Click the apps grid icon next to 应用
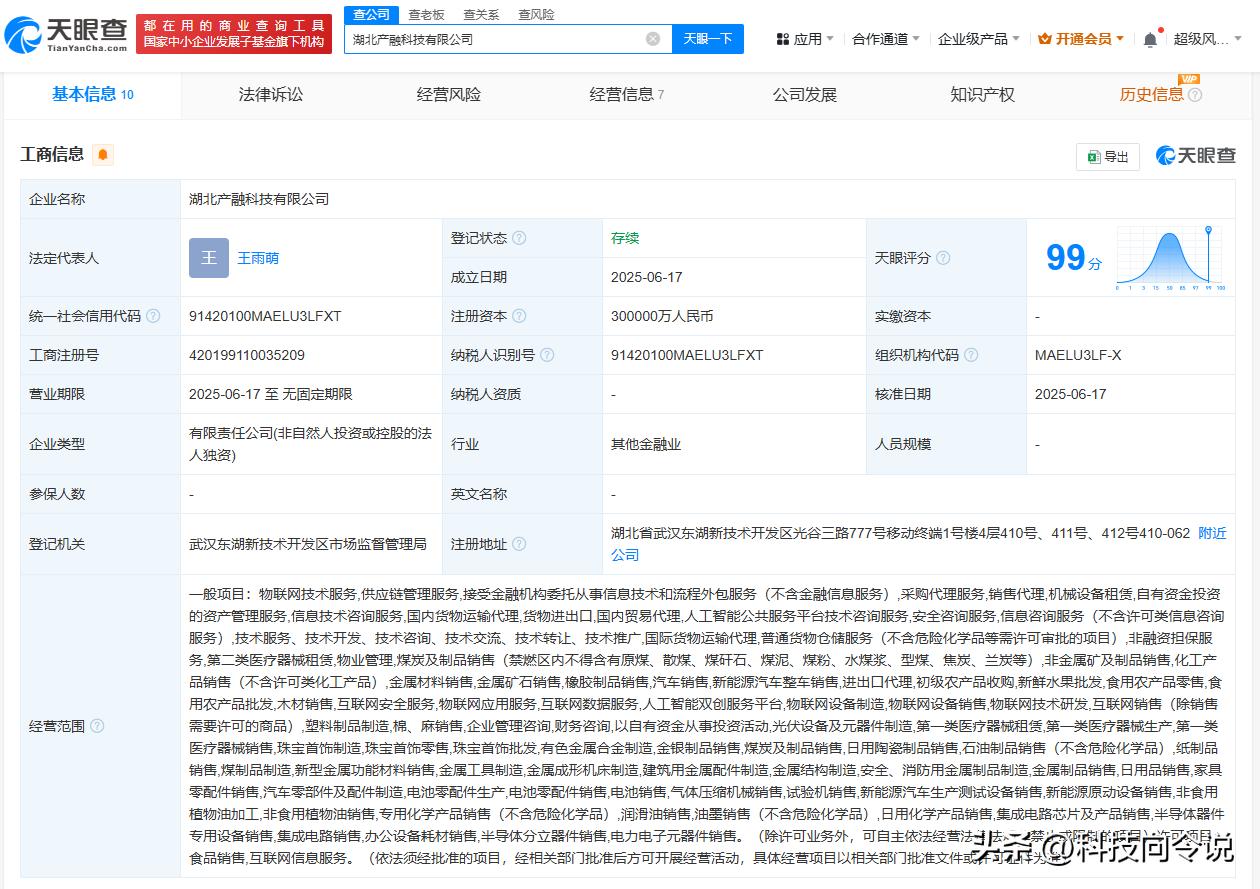This screenshot has width=1260, height=889. click(783, 39)
